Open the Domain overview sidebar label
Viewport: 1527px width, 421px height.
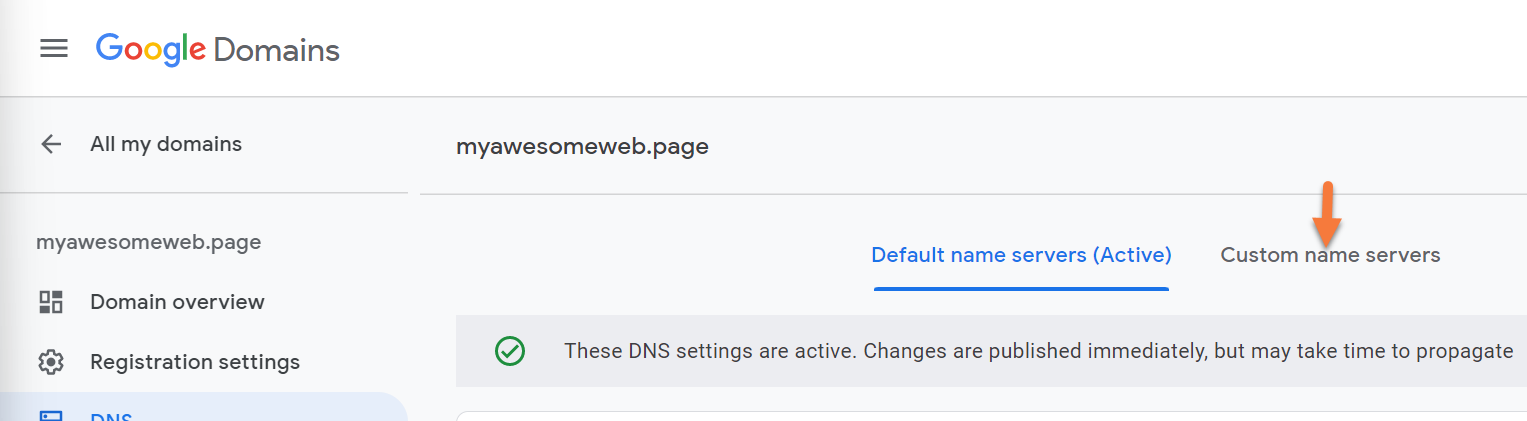tap(177, 302)
